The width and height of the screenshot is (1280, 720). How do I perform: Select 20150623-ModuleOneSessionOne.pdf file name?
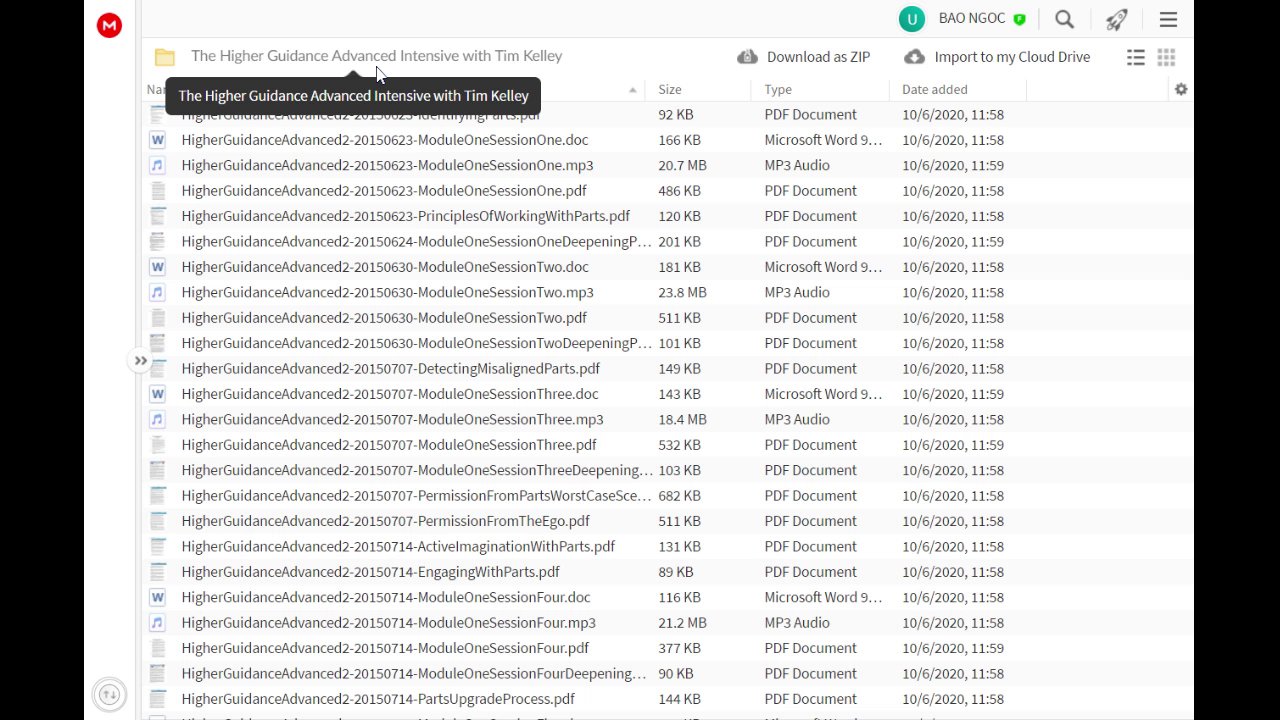coord(384,191)
